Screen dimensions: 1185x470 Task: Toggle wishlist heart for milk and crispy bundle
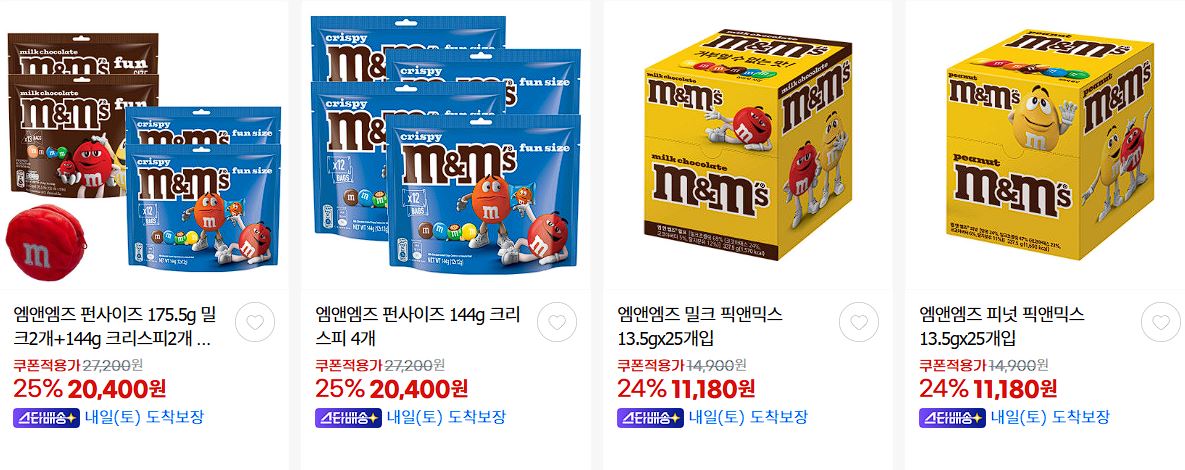click(x=255, y=323)
